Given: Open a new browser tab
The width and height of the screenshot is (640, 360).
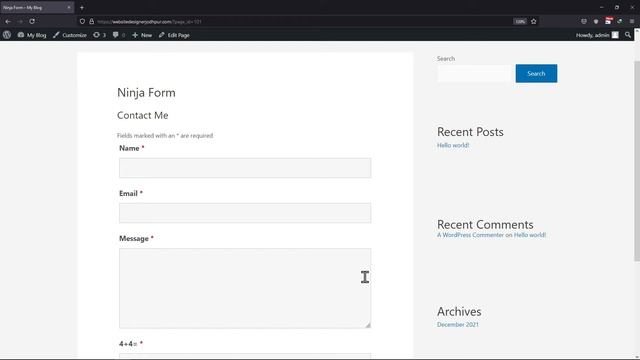Looking at the screenshot, I should pyautogui.click(x=82, y=7).
